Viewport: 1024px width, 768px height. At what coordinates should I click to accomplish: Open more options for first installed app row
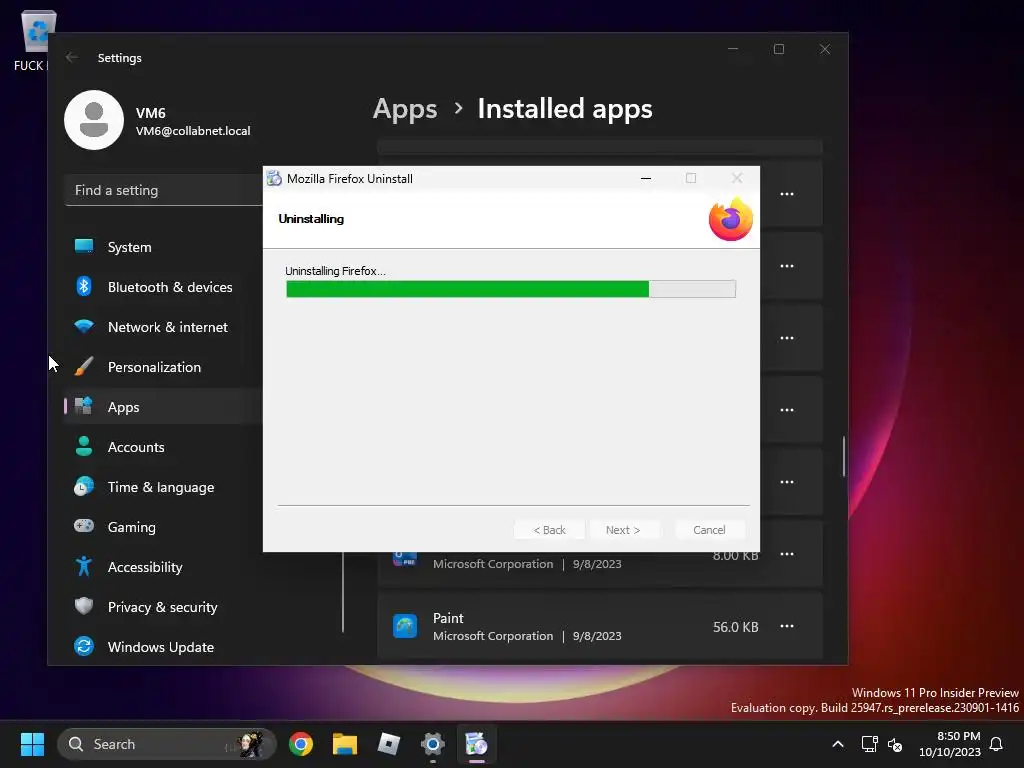tap(787, 194)
